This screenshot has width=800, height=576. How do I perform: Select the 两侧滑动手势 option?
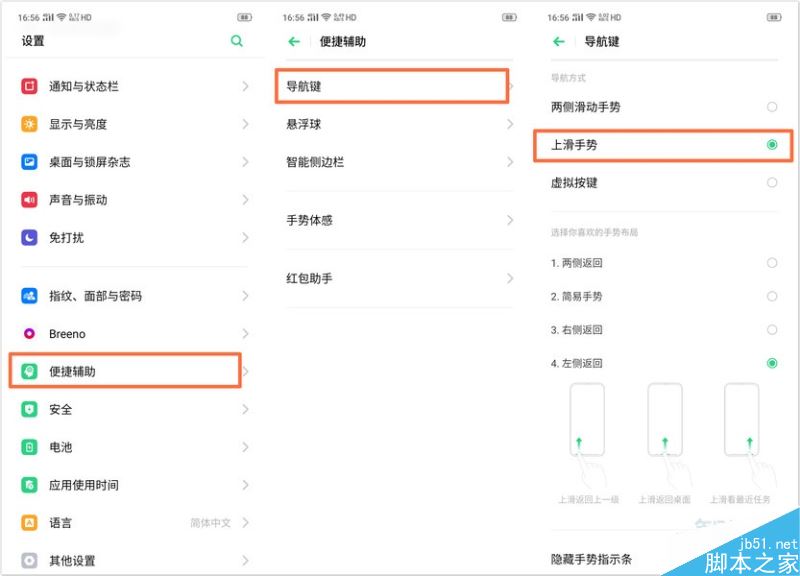point(771,107)
